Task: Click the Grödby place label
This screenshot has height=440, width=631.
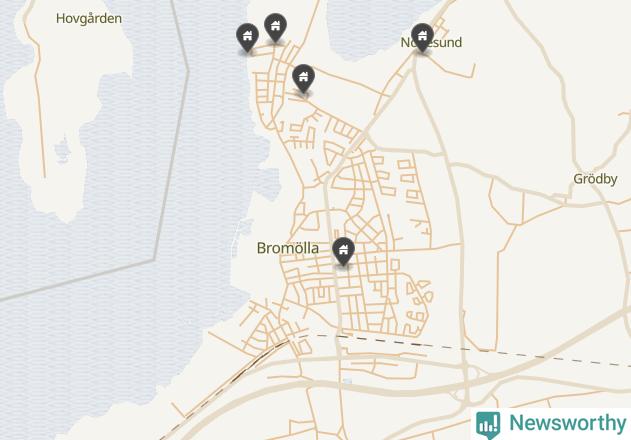Action: point(595,179)
